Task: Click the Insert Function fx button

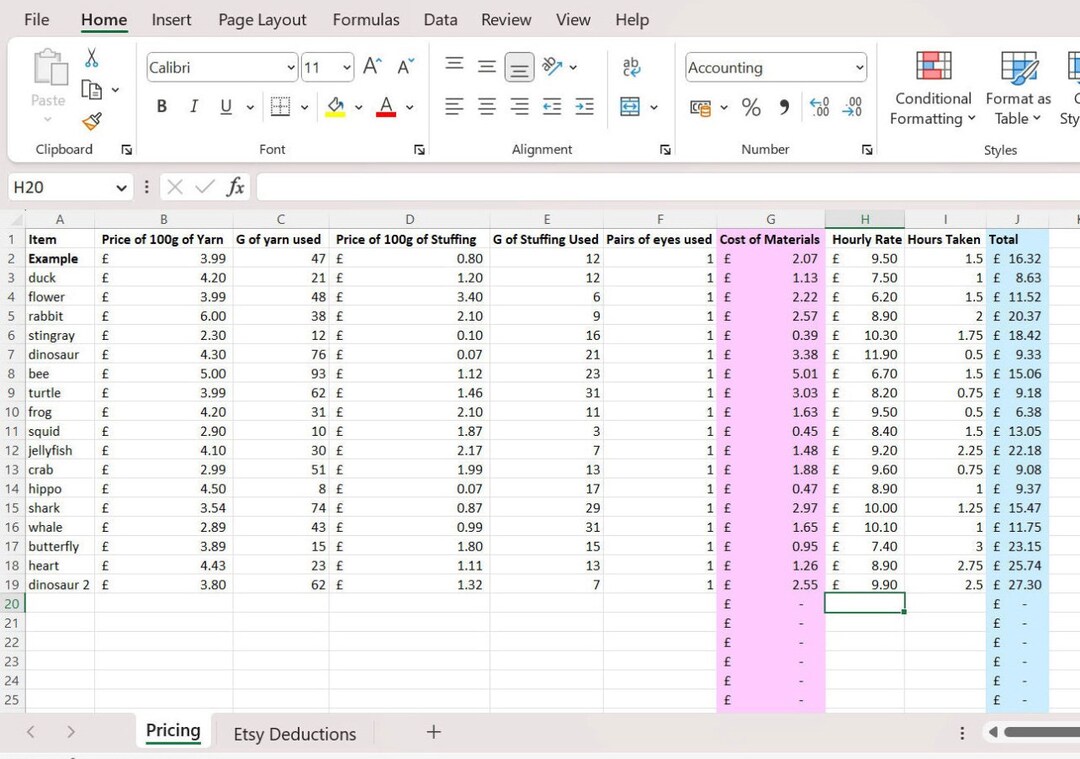Action: 236,186
